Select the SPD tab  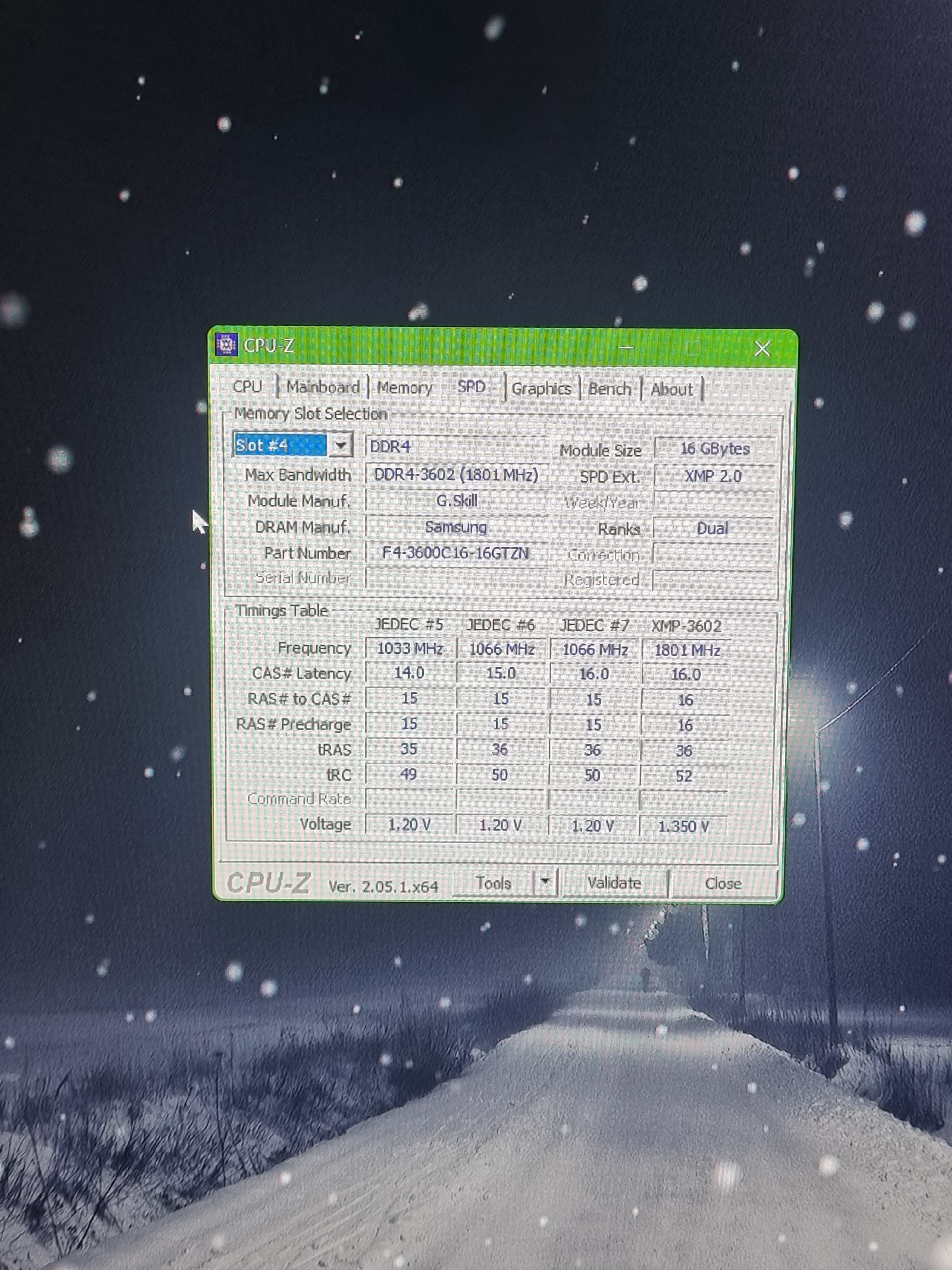(x=471, y=387)
